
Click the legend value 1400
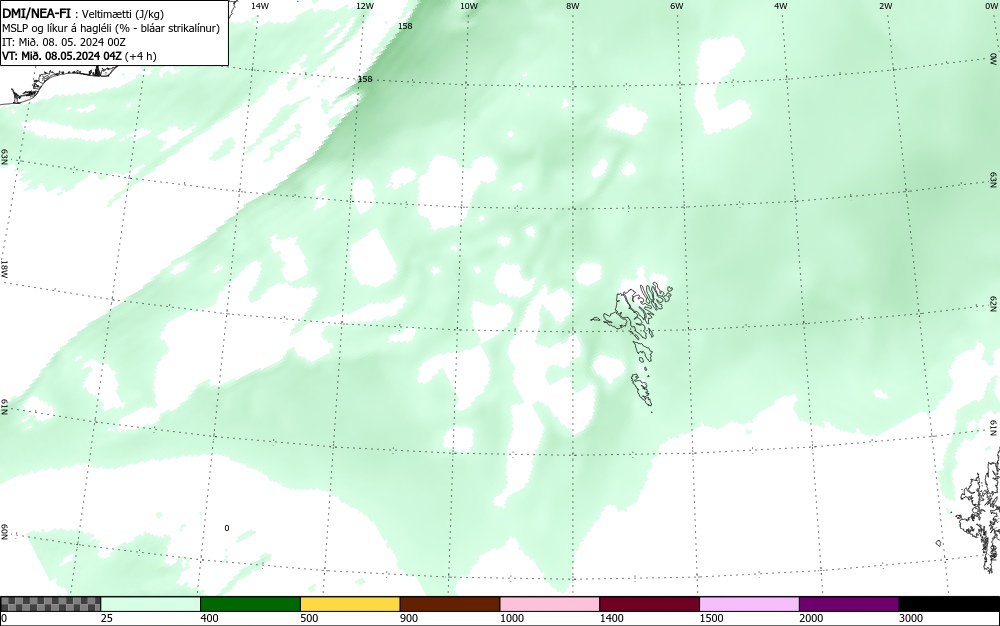[x=611, y=618]
